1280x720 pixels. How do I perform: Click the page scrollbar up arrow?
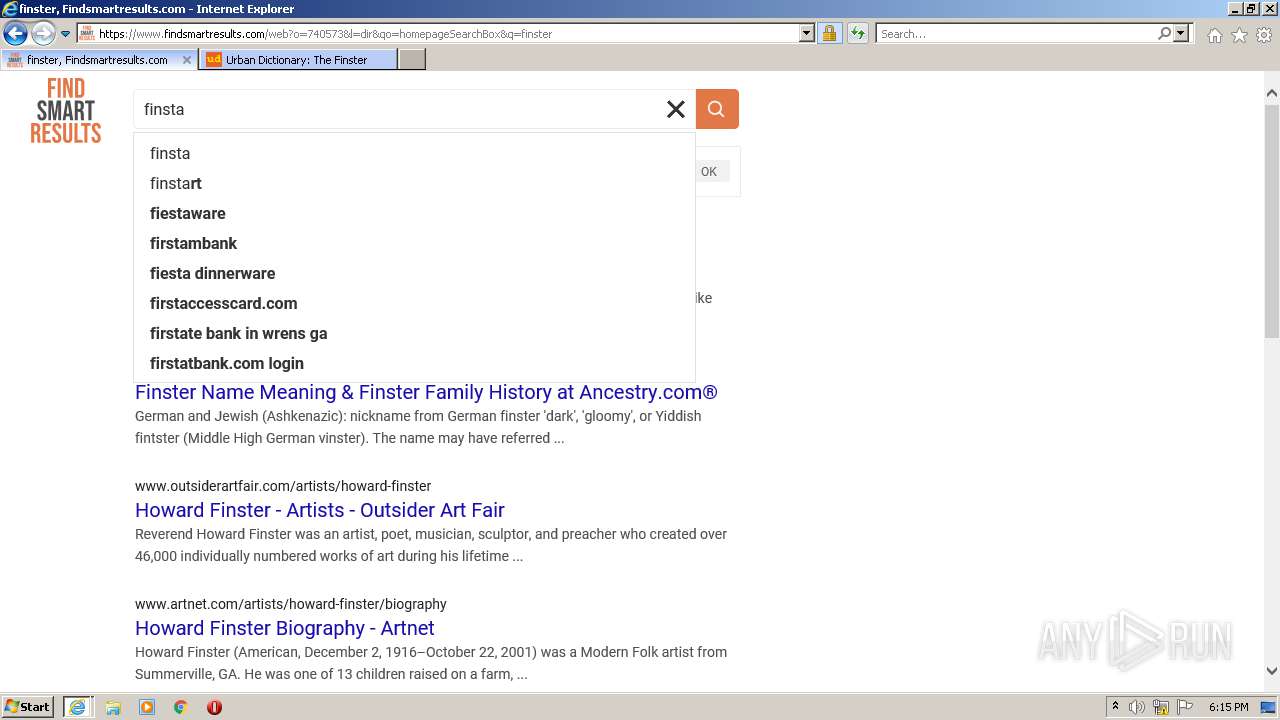(1272, 93)
